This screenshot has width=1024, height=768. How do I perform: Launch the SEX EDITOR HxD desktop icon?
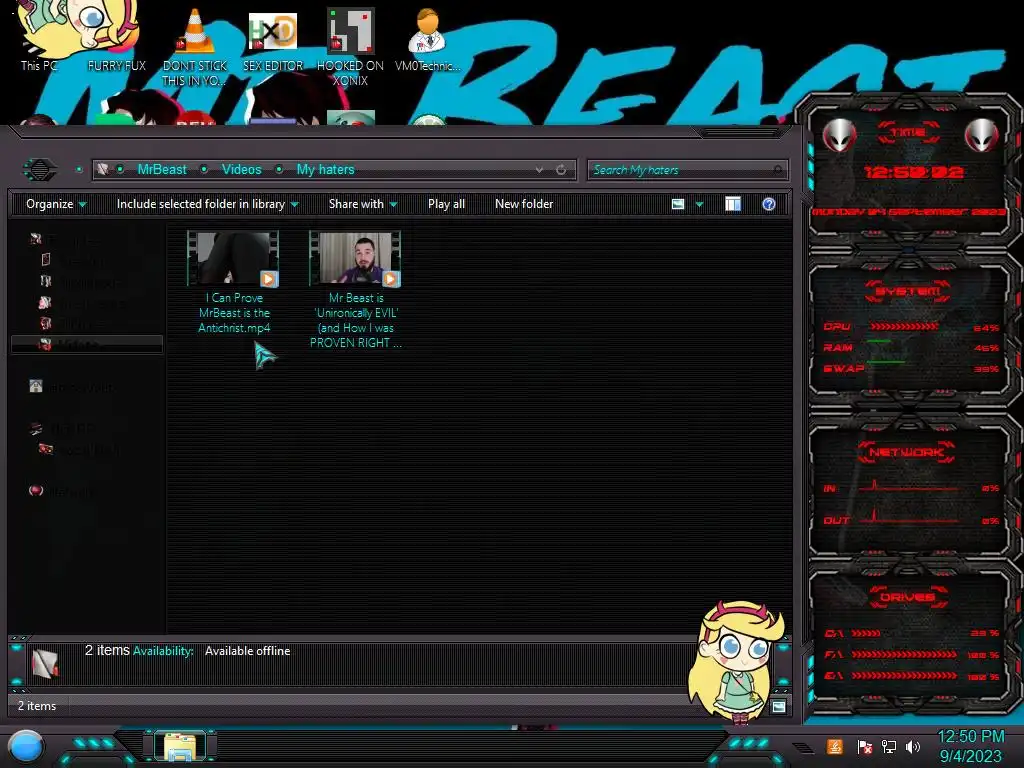[272, 39]
